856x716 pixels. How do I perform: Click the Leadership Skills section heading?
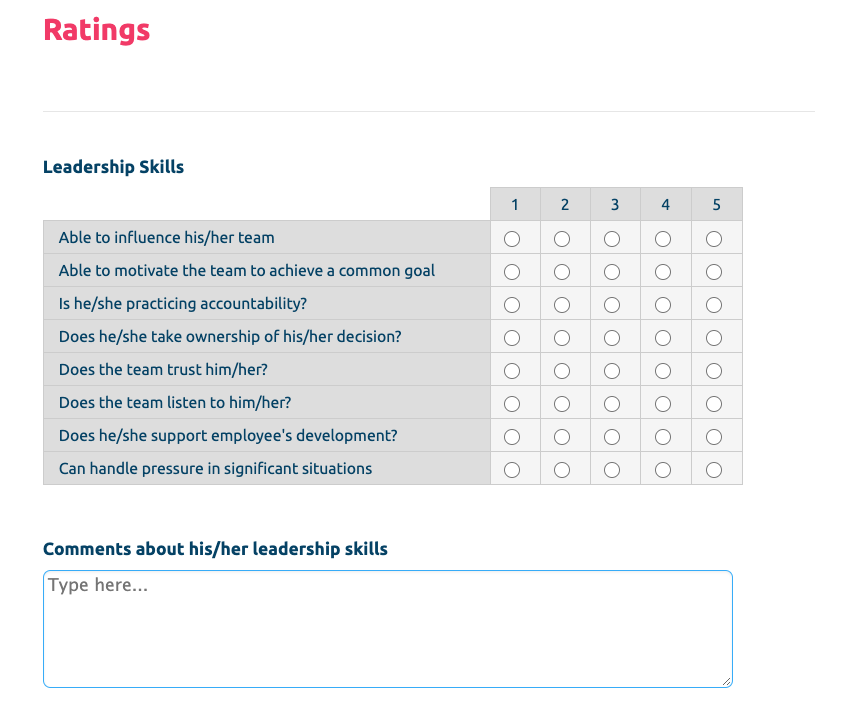tap(113, 167)
